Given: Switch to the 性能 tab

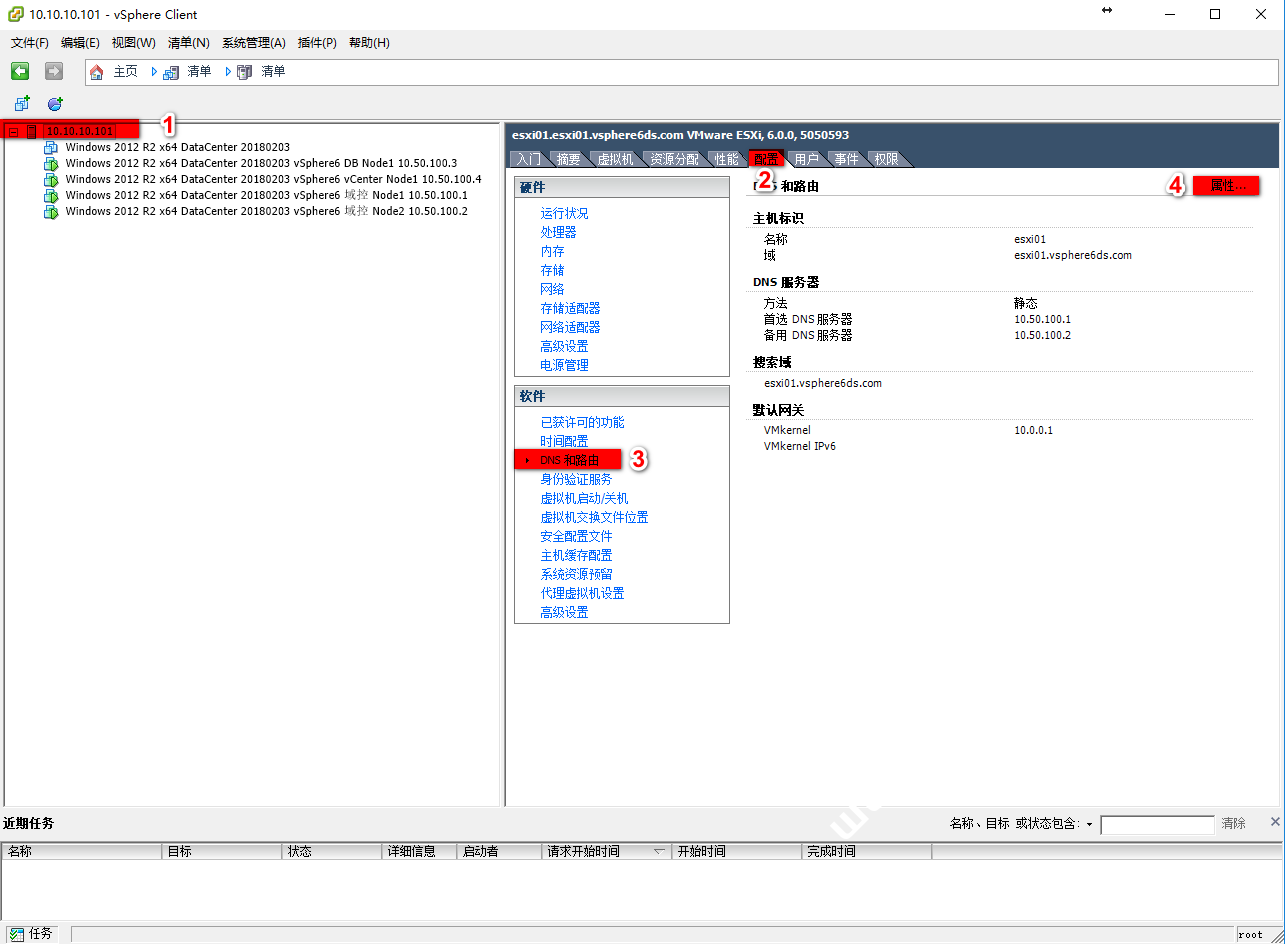Looking at the screenshot, I should (726, 159).
